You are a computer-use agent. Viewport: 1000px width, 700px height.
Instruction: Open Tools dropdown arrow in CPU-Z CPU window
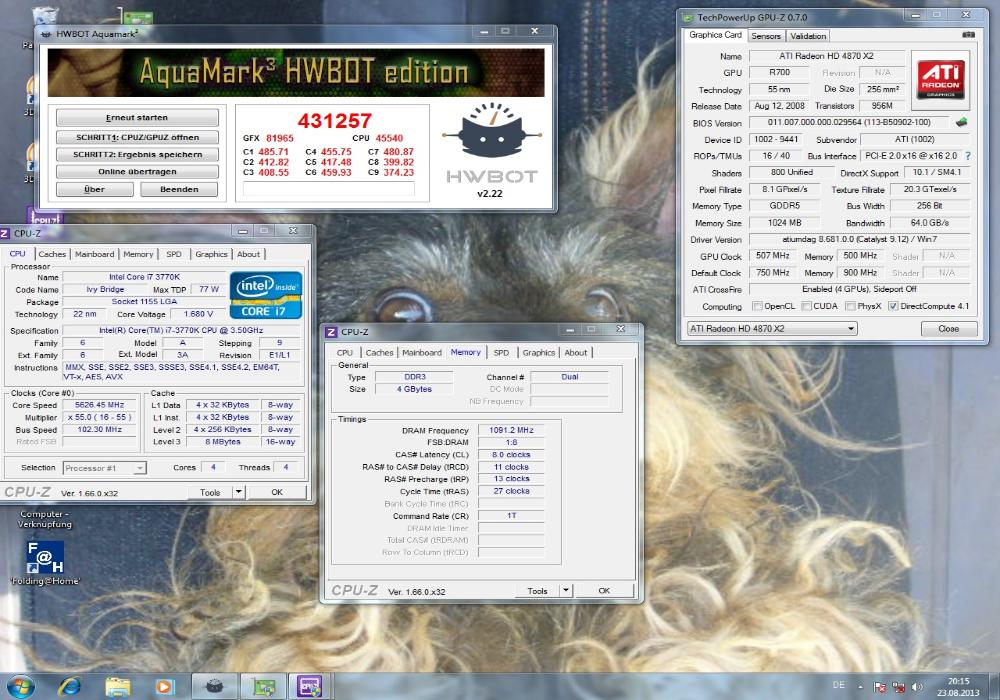238,492
